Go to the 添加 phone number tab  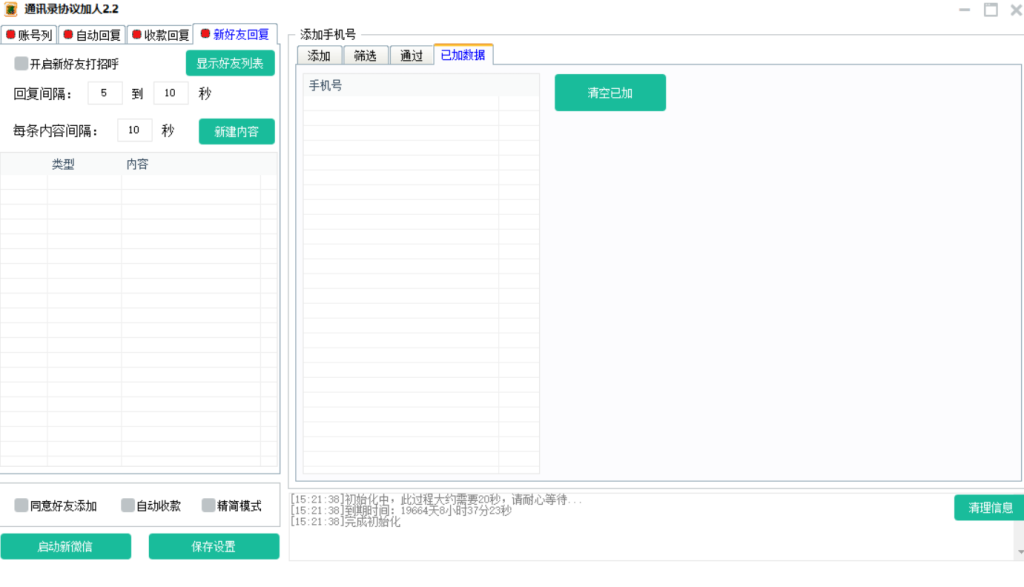319,56
